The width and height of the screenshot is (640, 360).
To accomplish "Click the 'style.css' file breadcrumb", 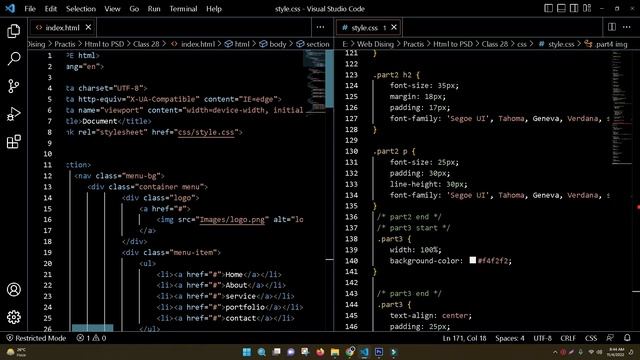I will click(556, 44).
